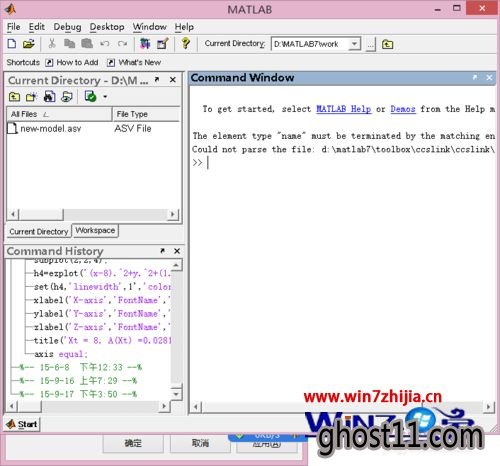Viewport: 500px width, 466px height.
Task: Click Command History vertical scrollbar up arrow
Action: [176, 265]
